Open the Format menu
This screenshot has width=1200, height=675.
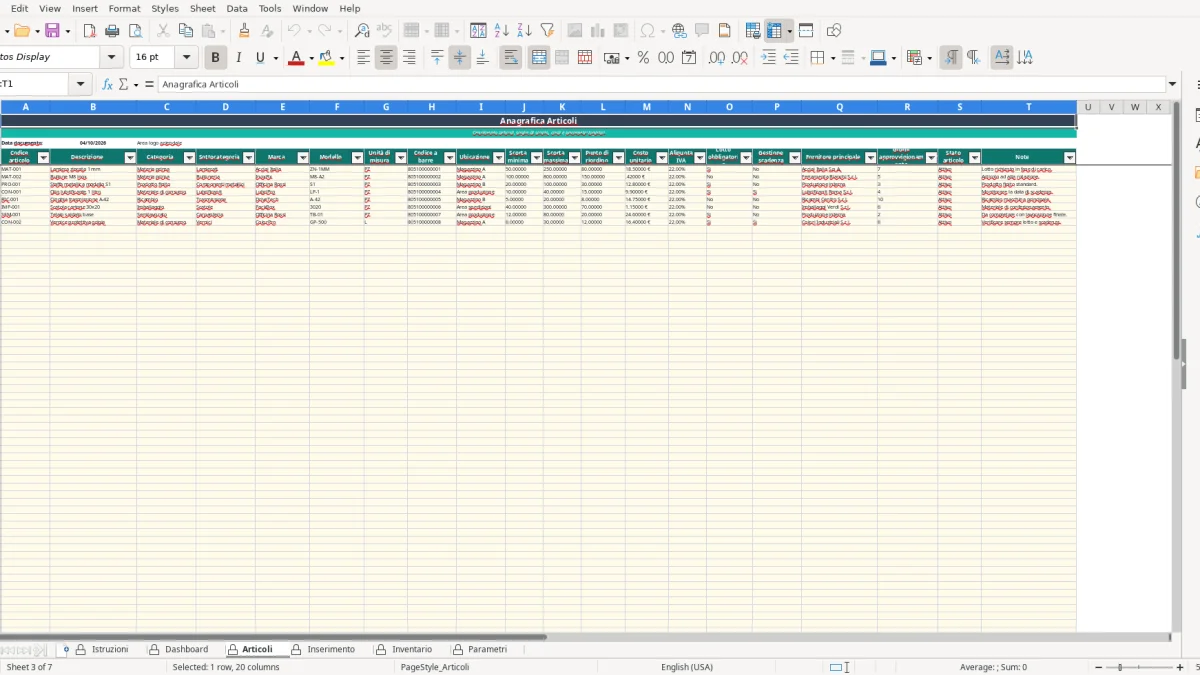pyautogui.click(x=124, y=8)
